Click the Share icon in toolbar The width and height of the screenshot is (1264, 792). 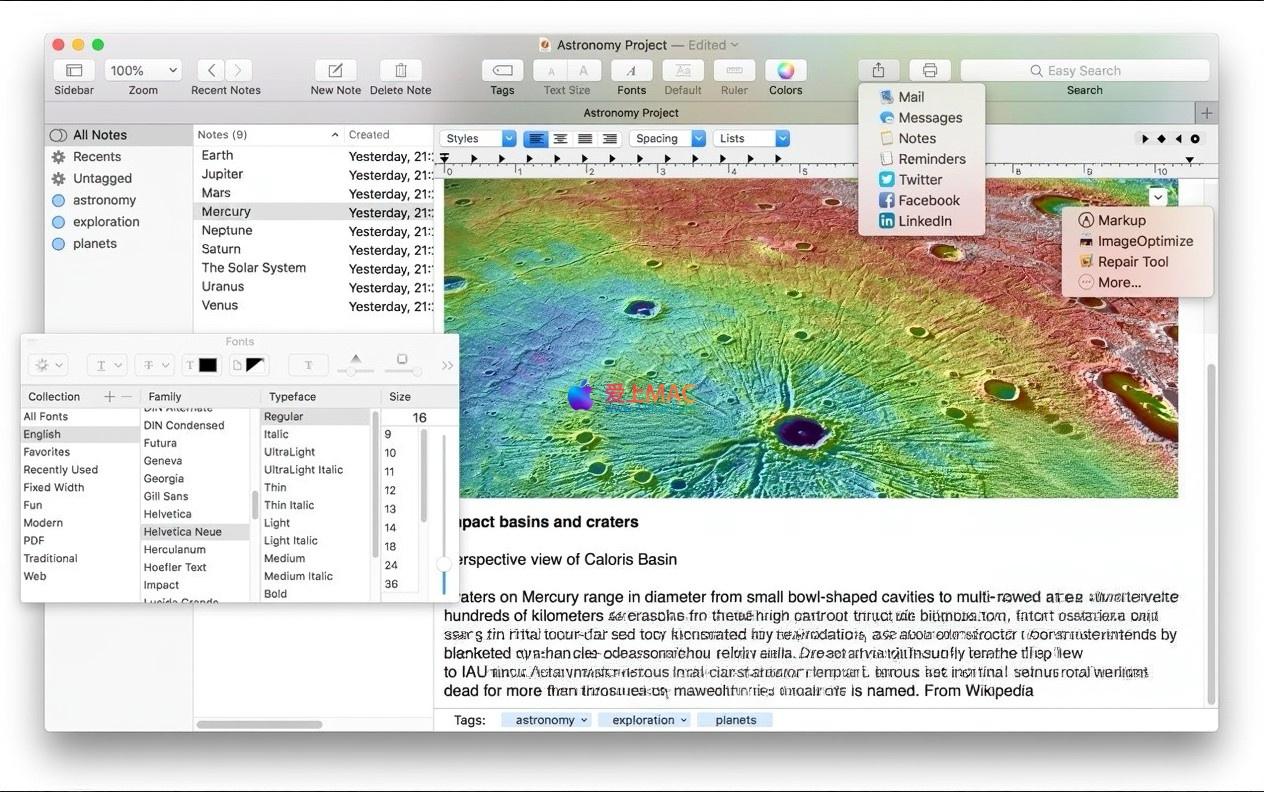click(878, 71)
